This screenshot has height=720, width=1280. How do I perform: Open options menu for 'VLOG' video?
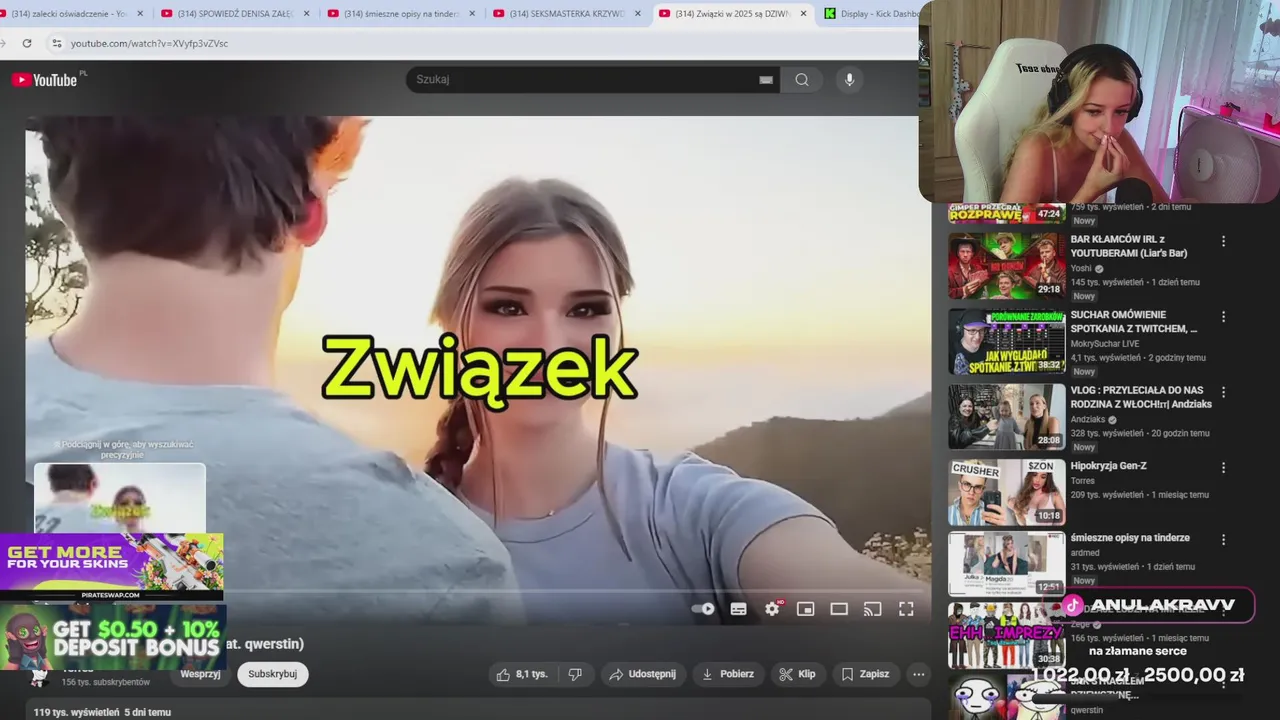1223,392
